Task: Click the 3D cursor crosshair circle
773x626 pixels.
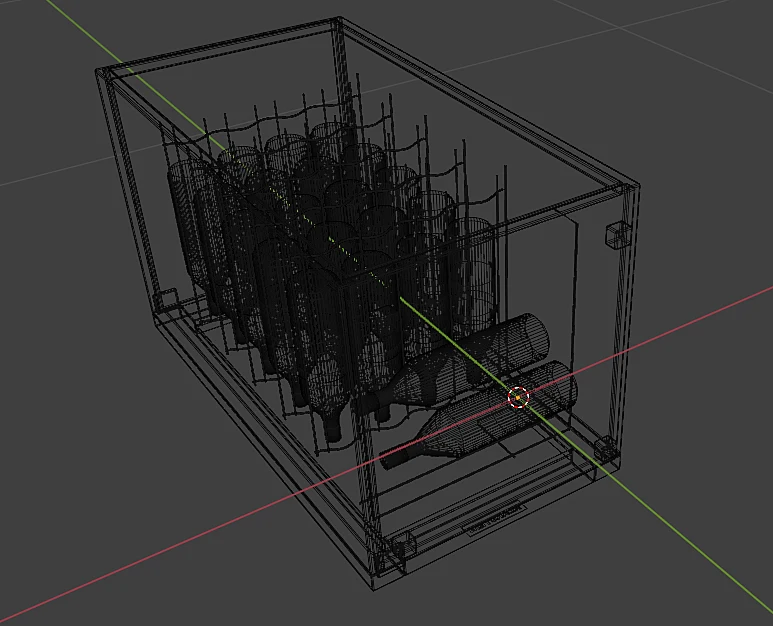Action: (x=518, y=397)
